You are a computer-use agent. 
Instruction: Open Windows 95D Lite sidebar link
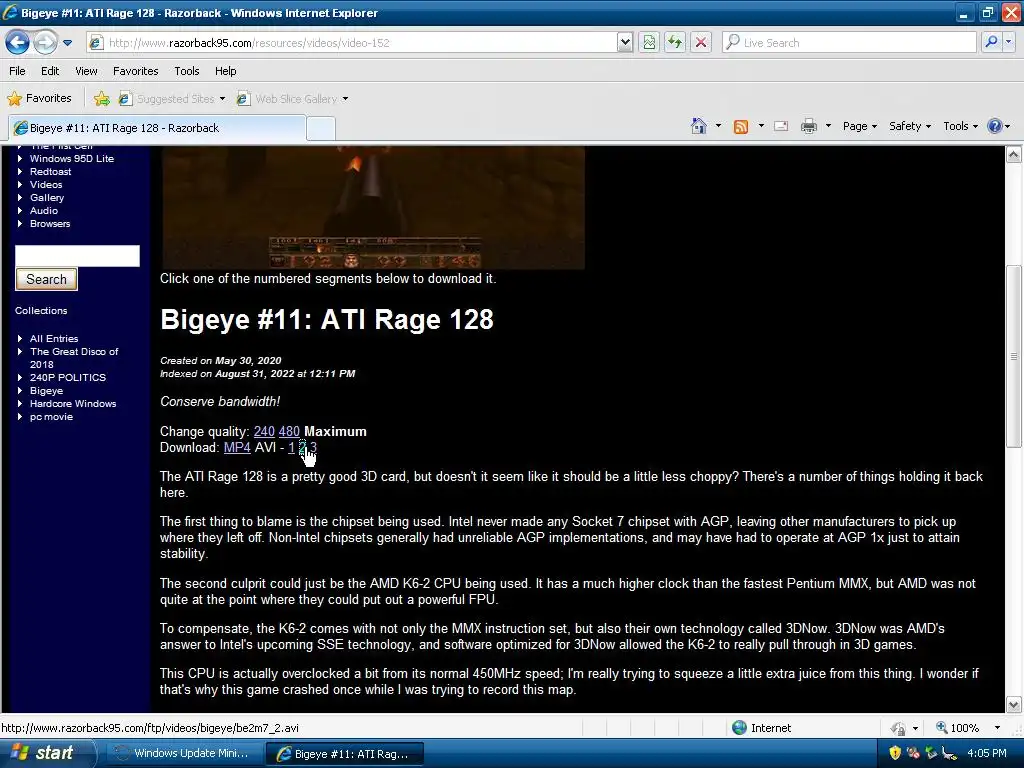(x=72, y=159)
